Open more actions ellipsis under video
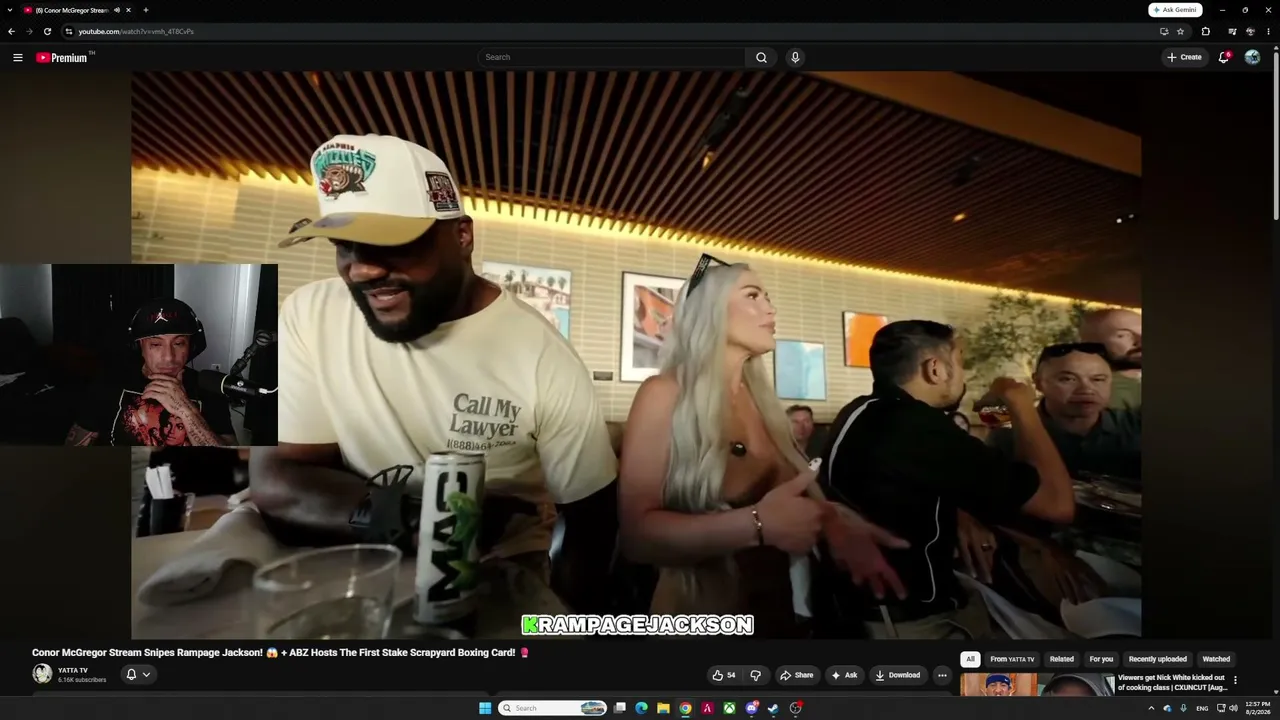 pyautogui.click(x=942, y=675)
